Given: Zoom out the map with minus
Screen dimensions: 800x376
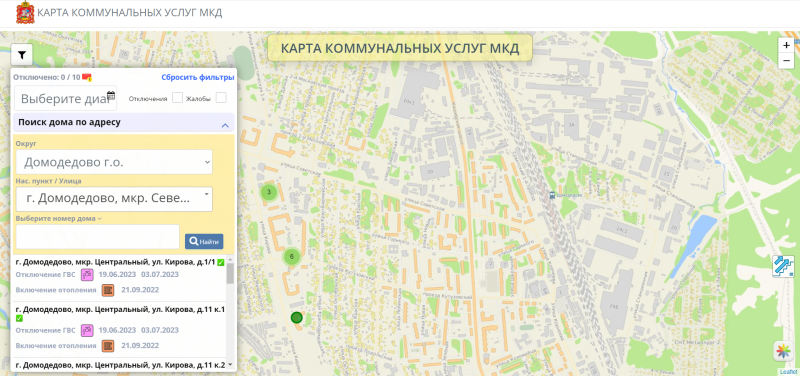Looking at the screenshot, I should (x=786, y=60).
